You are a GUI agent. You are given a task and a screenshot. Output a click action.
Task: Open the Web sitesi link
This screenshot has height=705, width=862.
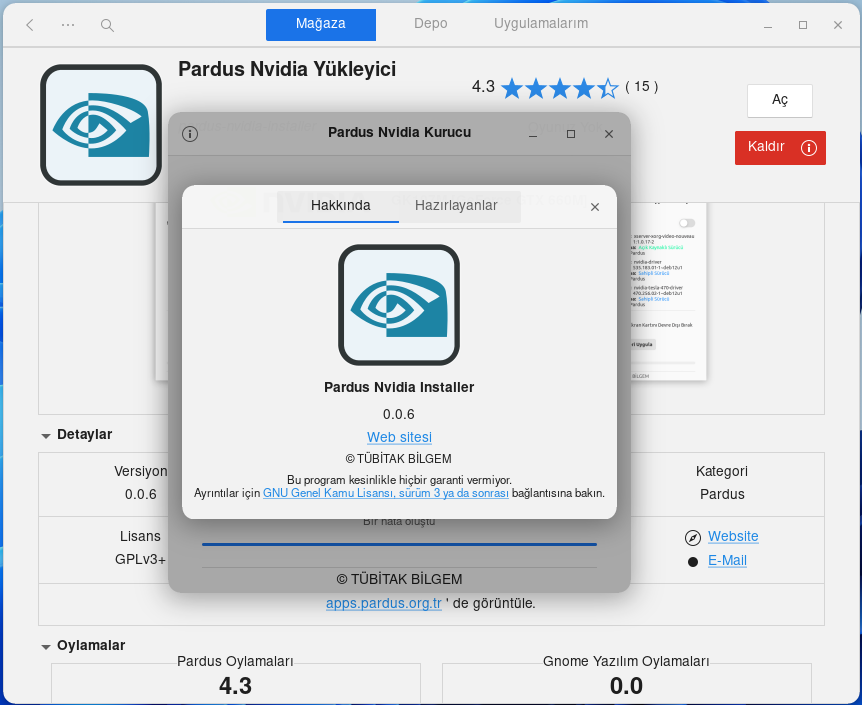pos(399,437)
